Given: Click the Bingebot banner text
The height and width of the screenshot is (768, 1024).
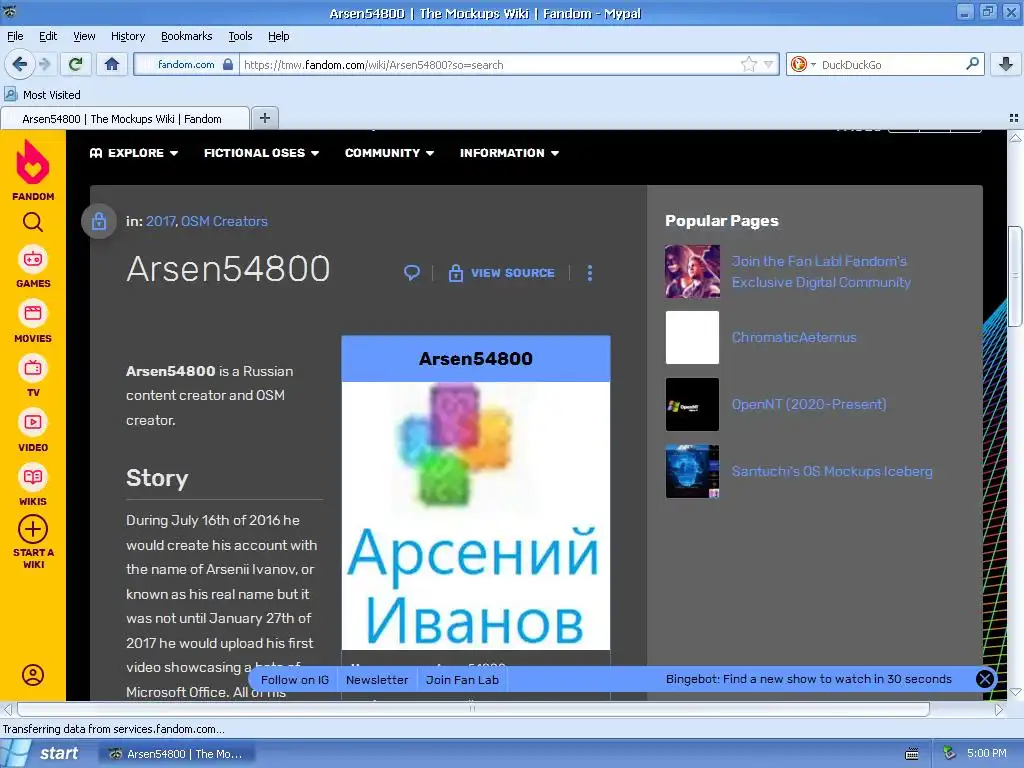Looking at the screenshot, I should 808,679.
